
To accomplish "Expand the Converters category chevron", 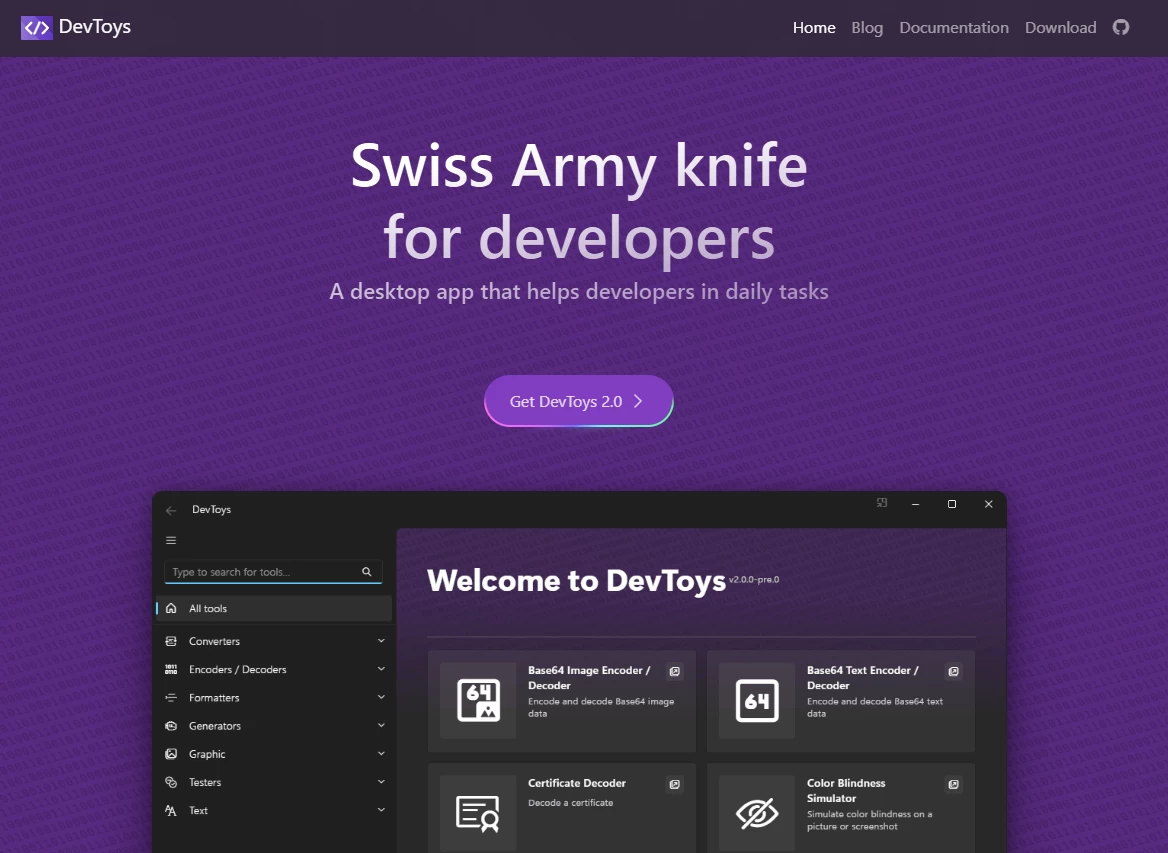I will 381,641.
